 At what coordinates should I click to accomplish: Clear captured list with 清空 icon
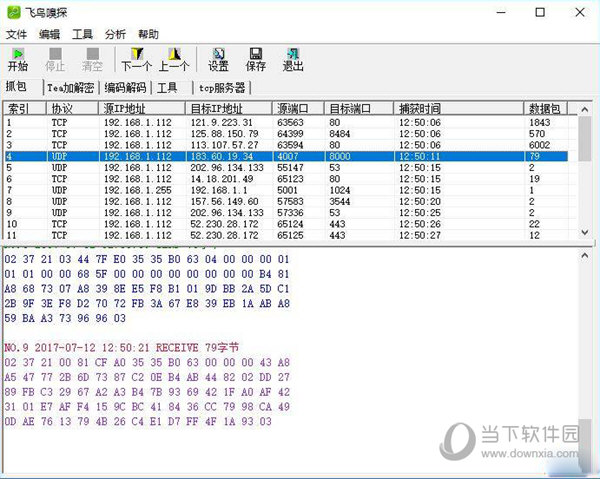(x=92, y=59)
